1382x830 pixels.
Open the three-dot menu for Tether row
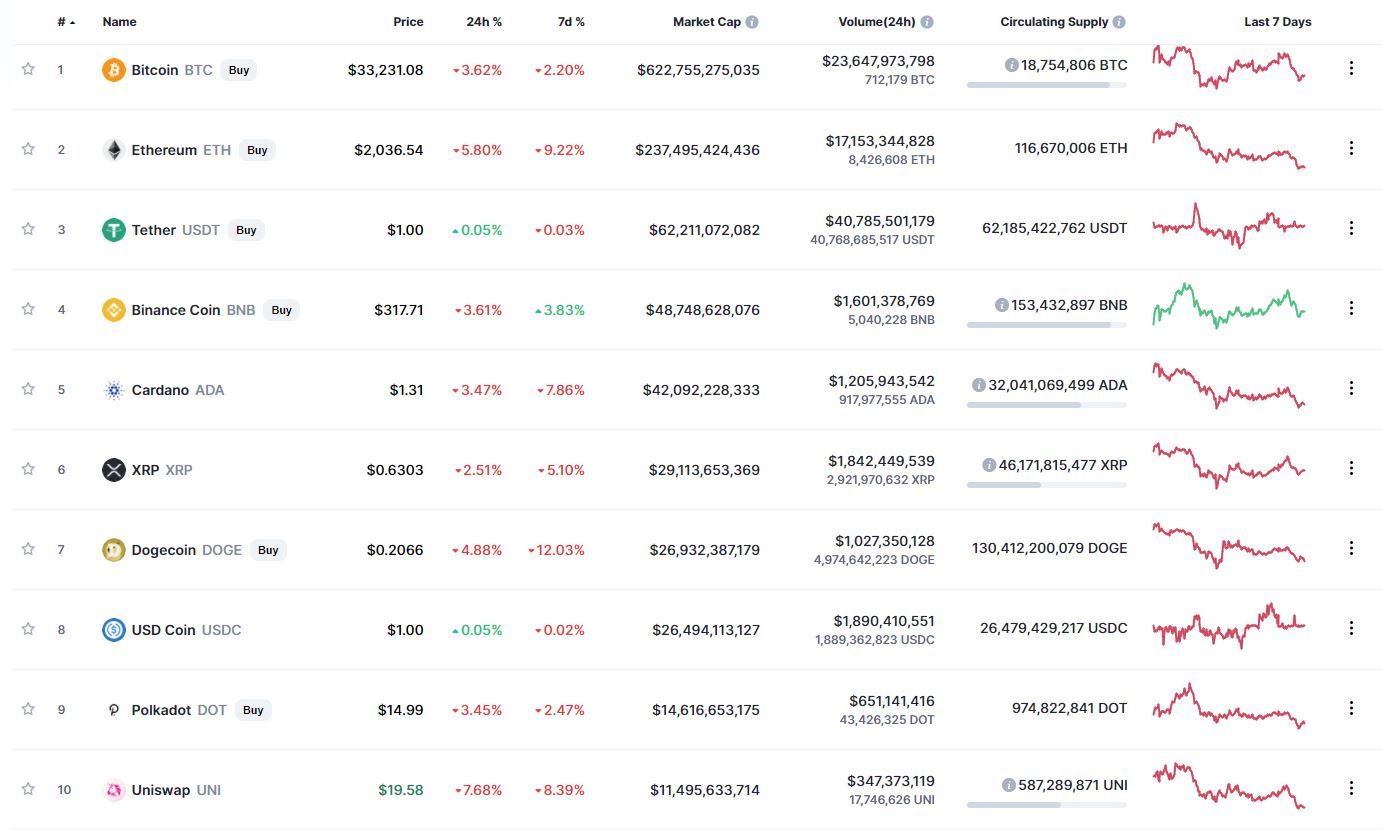1351,228
